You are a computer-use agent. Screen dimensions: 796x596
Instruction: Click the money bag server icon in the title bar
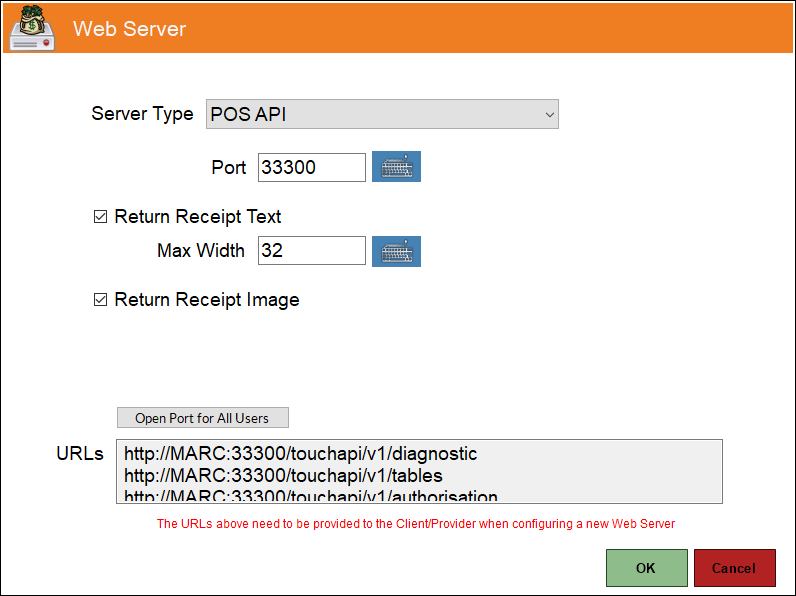[32, 27]
